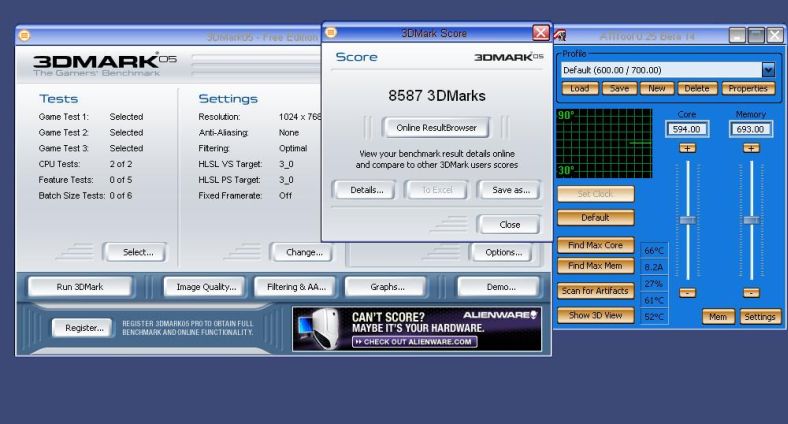Click the Mem button in ATITool

[718, 317]
